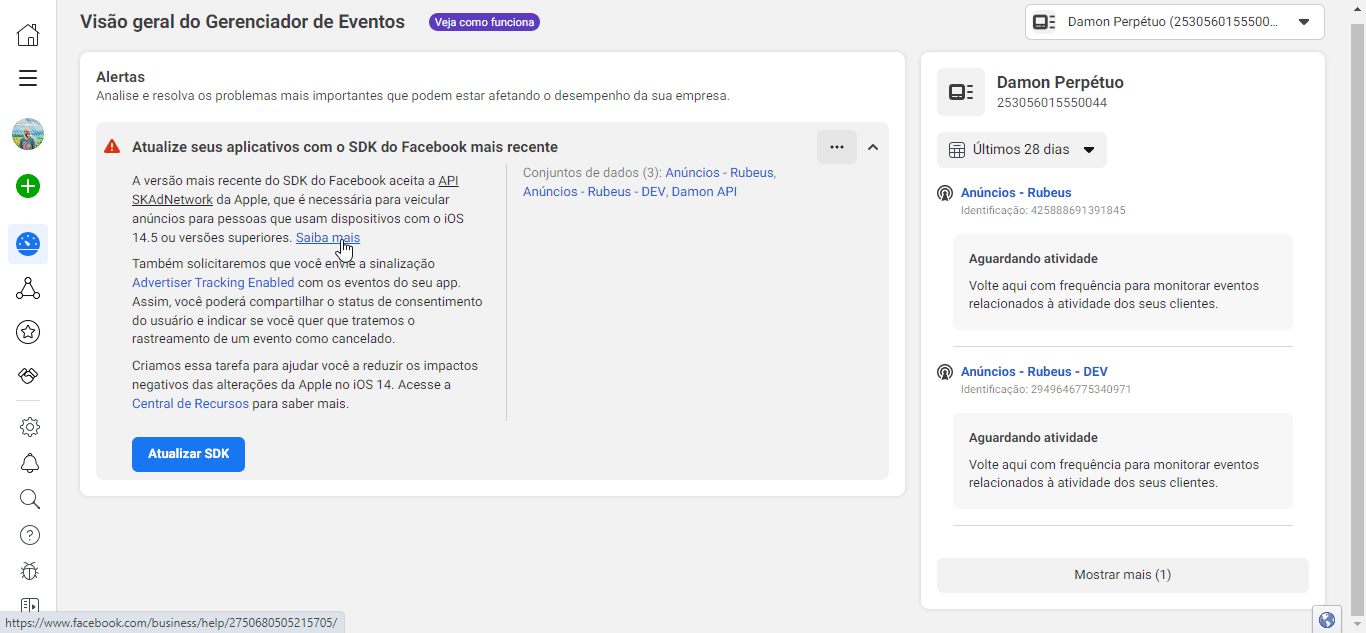The width and height of the screenshot is (1366, 633).
Task: Click the bug report icon
Action: click(29, 571)
